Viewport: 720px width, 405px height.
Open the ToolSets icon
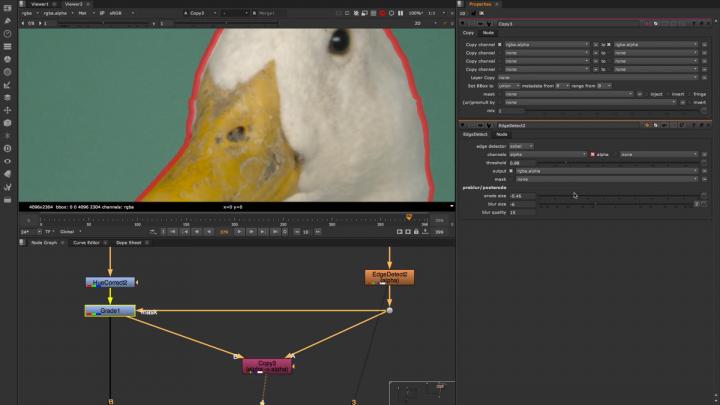7,187
